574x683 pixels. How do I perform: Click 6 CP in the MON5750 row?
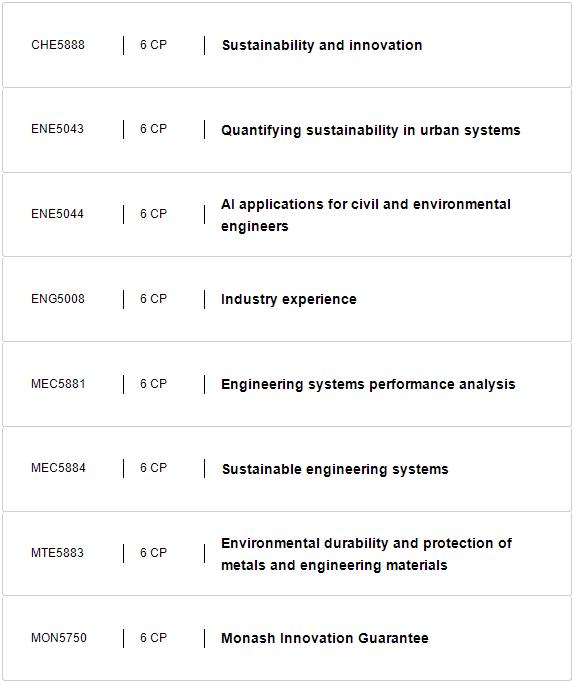click(153, 638)
